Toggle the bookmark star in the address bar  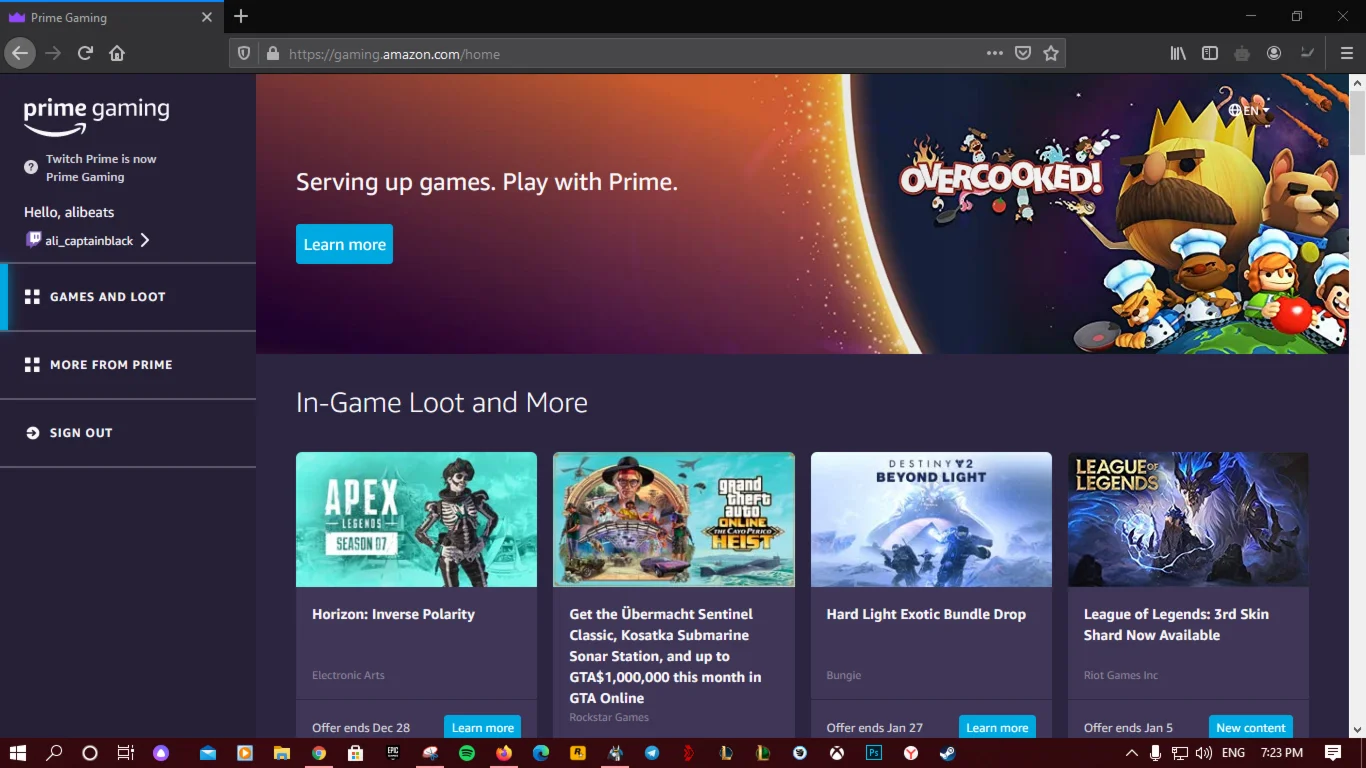click(1051, 53)
